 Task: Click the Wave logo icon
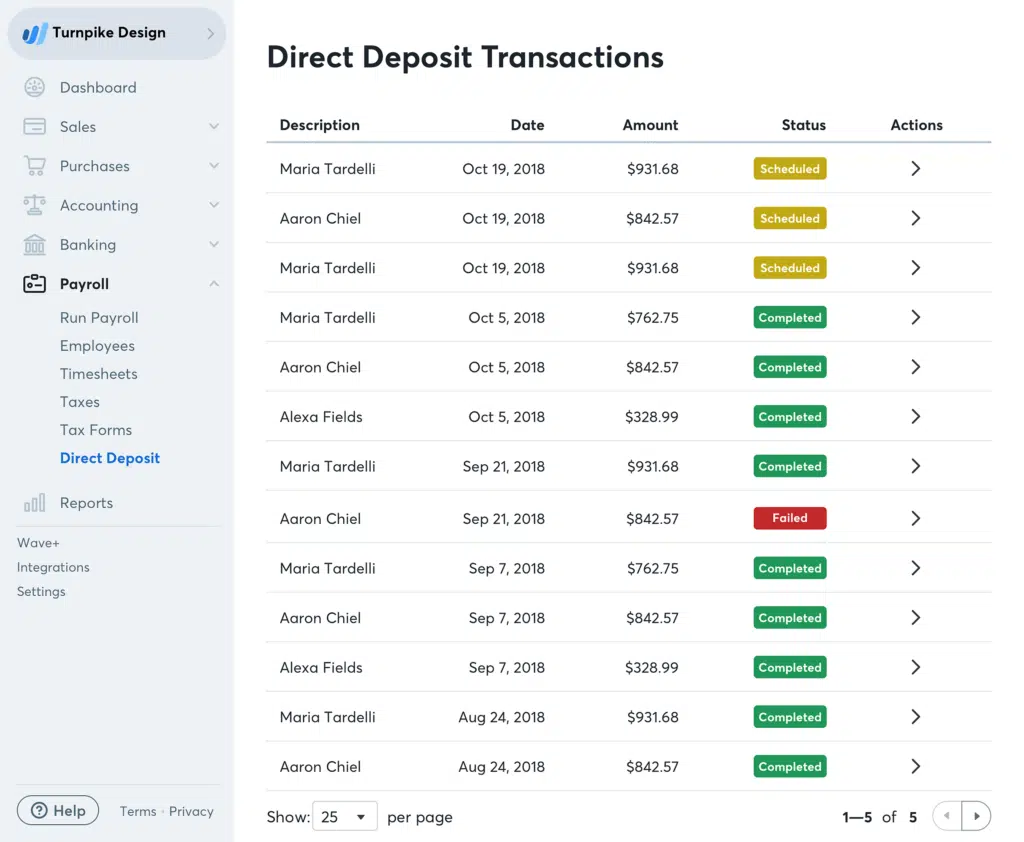click(35, 33)
